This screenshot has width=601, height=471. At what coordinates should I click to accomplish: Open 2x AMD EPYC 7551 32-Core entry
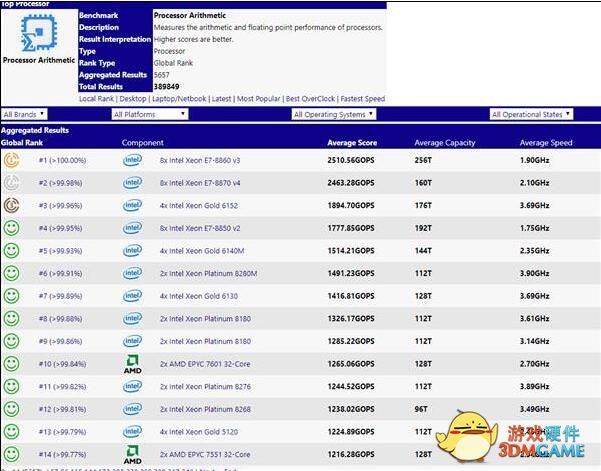[205, 454]
